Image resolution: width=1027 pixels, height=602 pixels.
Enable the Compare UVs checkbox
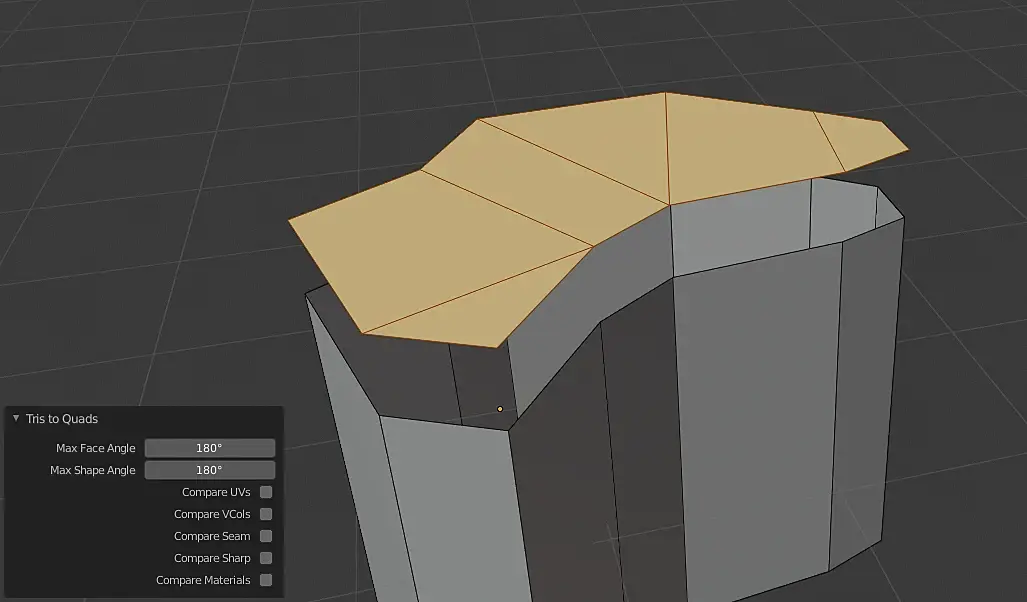(x=266, y=492)
